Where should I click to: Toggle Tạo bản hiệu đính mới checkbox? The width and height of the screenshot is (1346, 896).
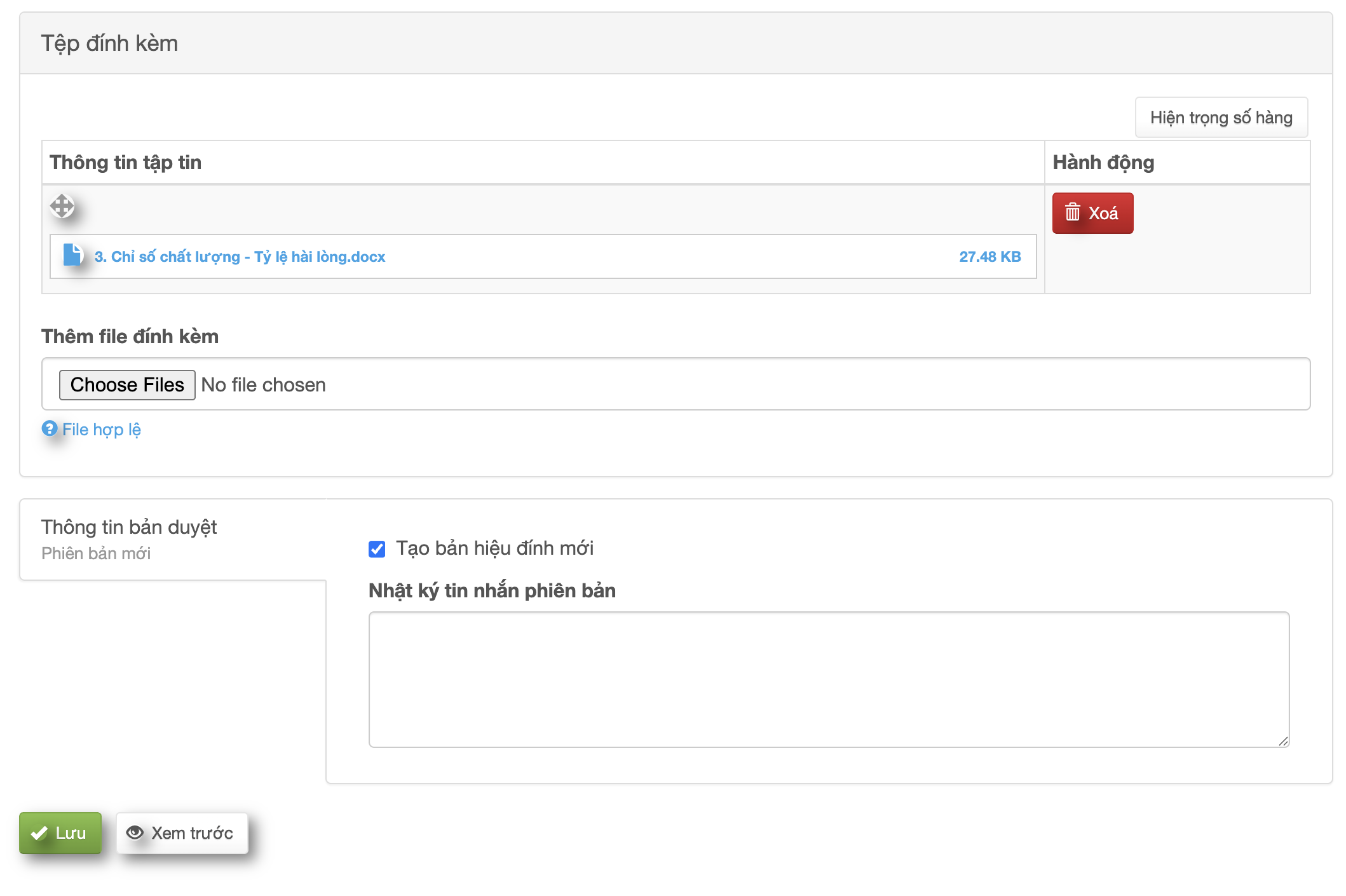point(377,548)
